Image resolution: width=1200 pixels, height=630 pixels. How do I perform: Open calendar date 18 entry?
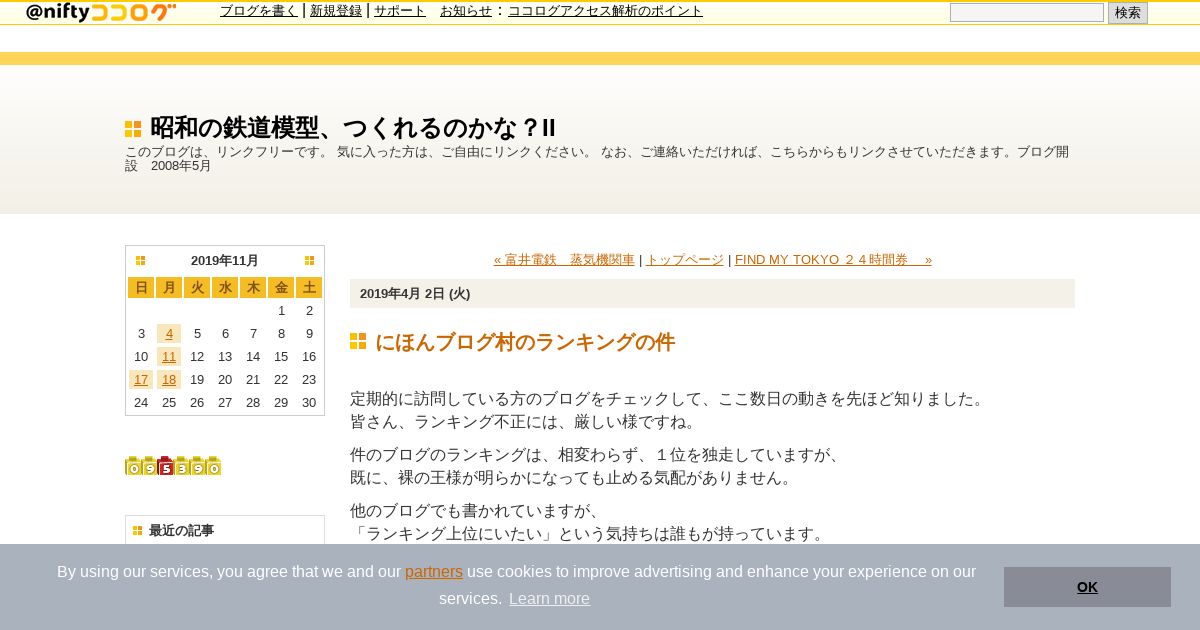(x=169, y=380)
